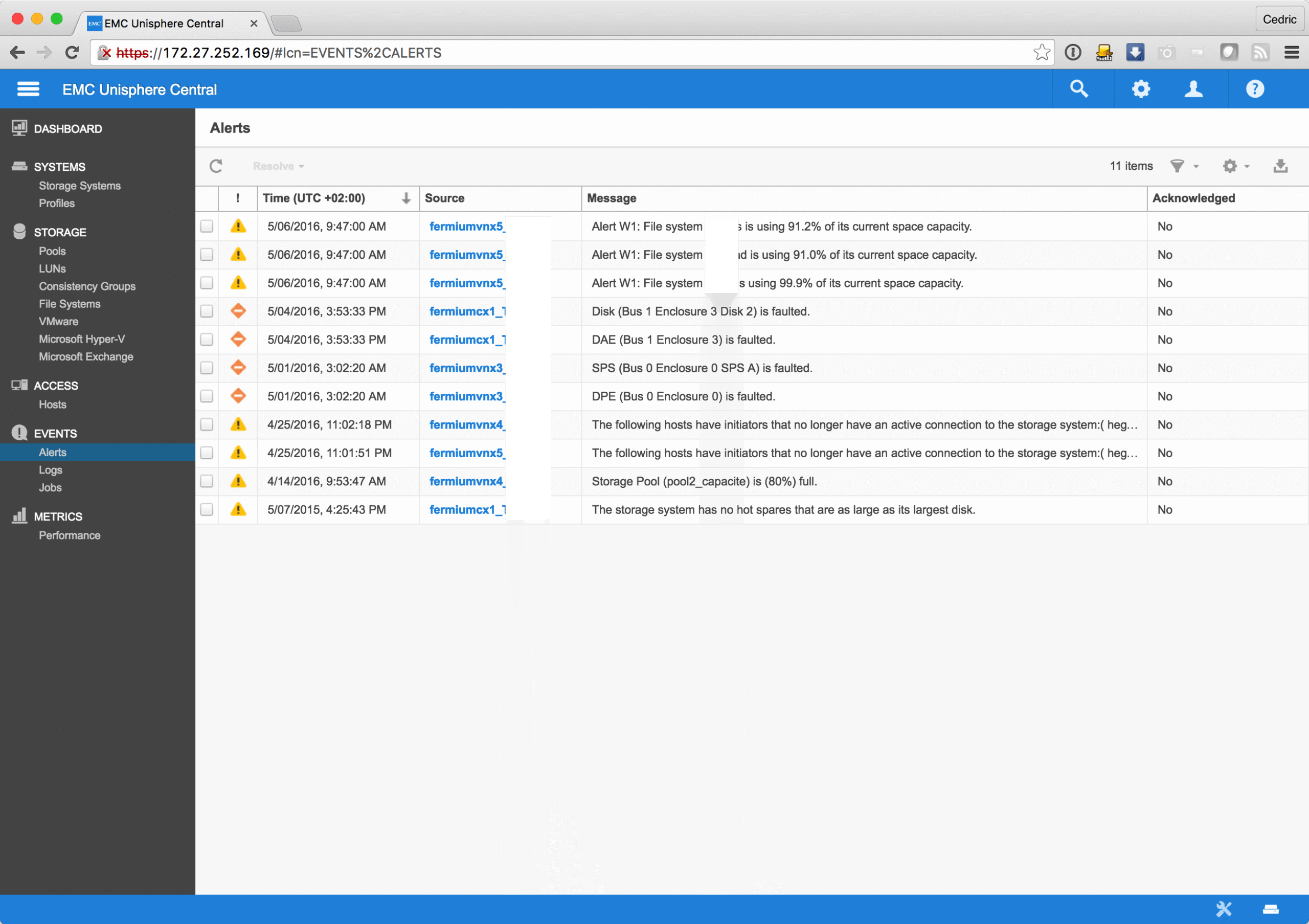
Task: Click the hamburger menu icon in the header
Action: pyautogui.click(x=28, y=89)
